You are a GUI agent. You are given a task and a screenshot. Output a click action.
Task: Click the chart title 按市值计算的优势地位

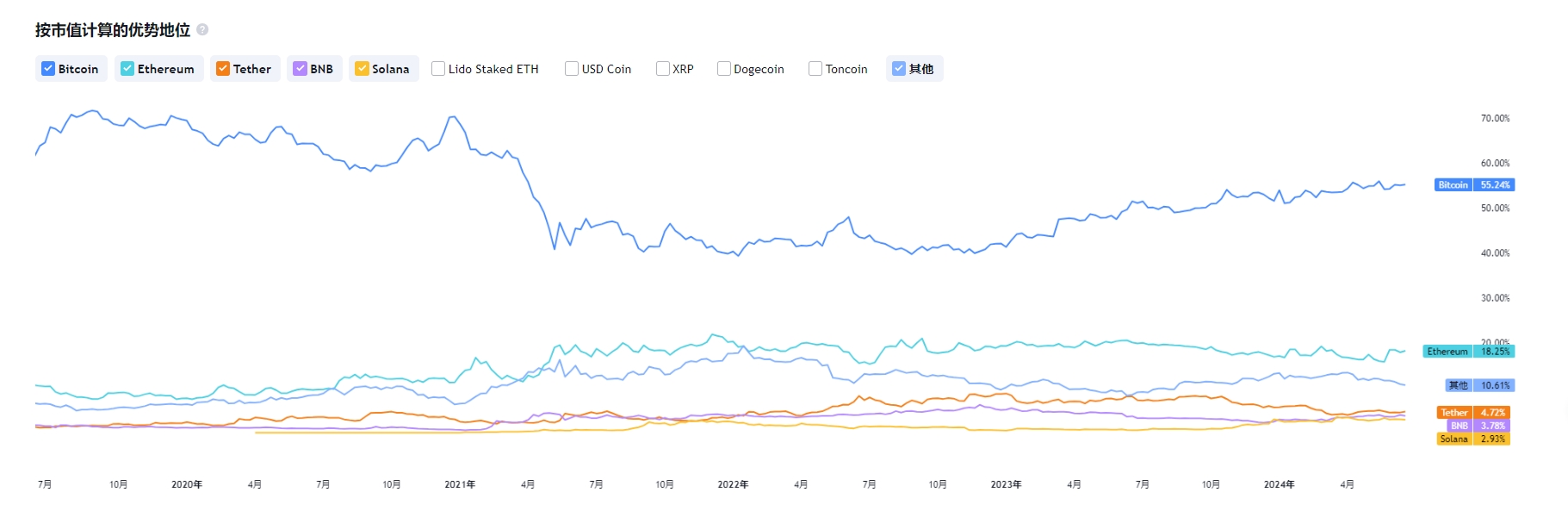tap(113, 30)
